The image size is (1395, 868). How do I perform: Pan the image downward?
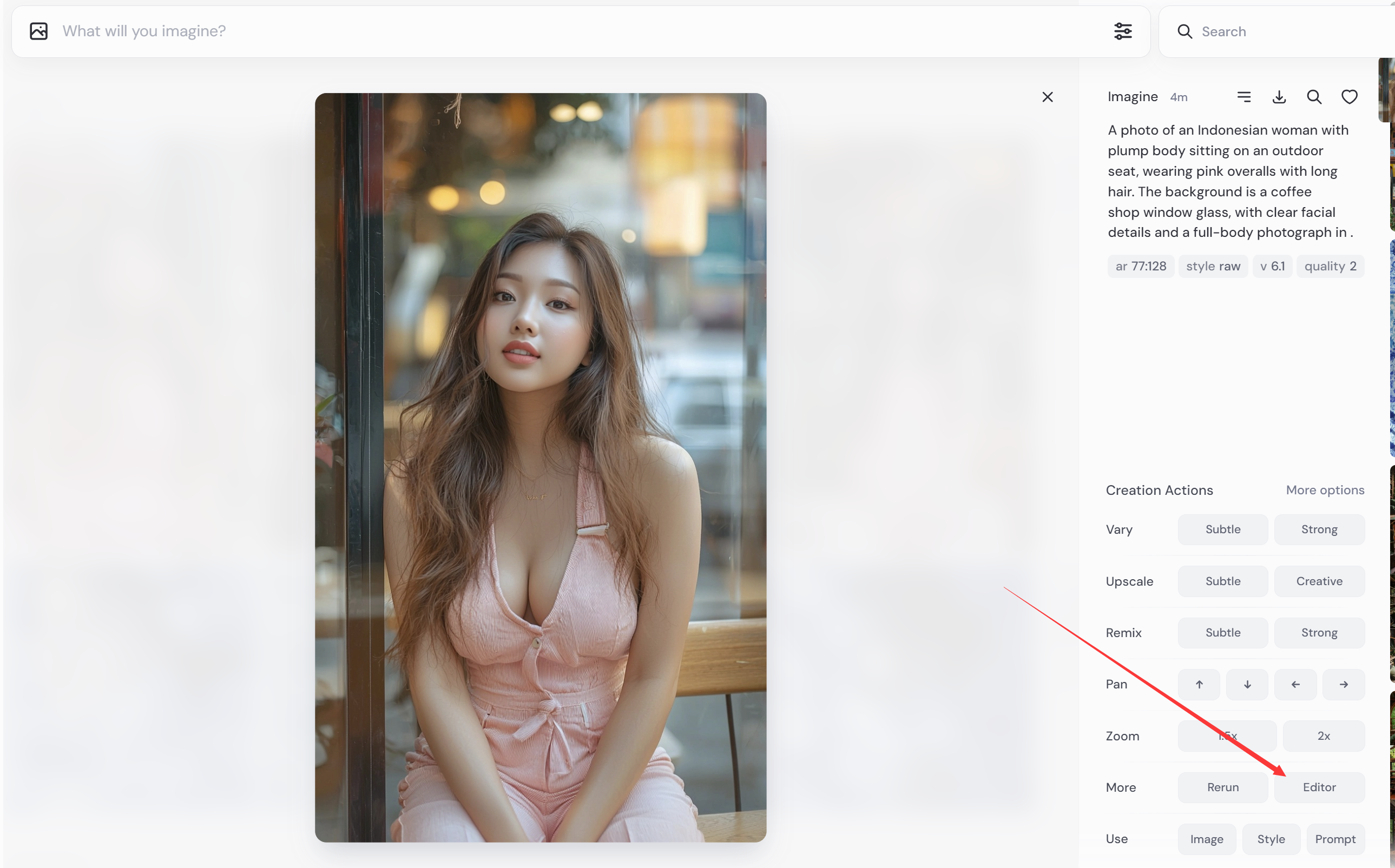(x=1247, y=684)
